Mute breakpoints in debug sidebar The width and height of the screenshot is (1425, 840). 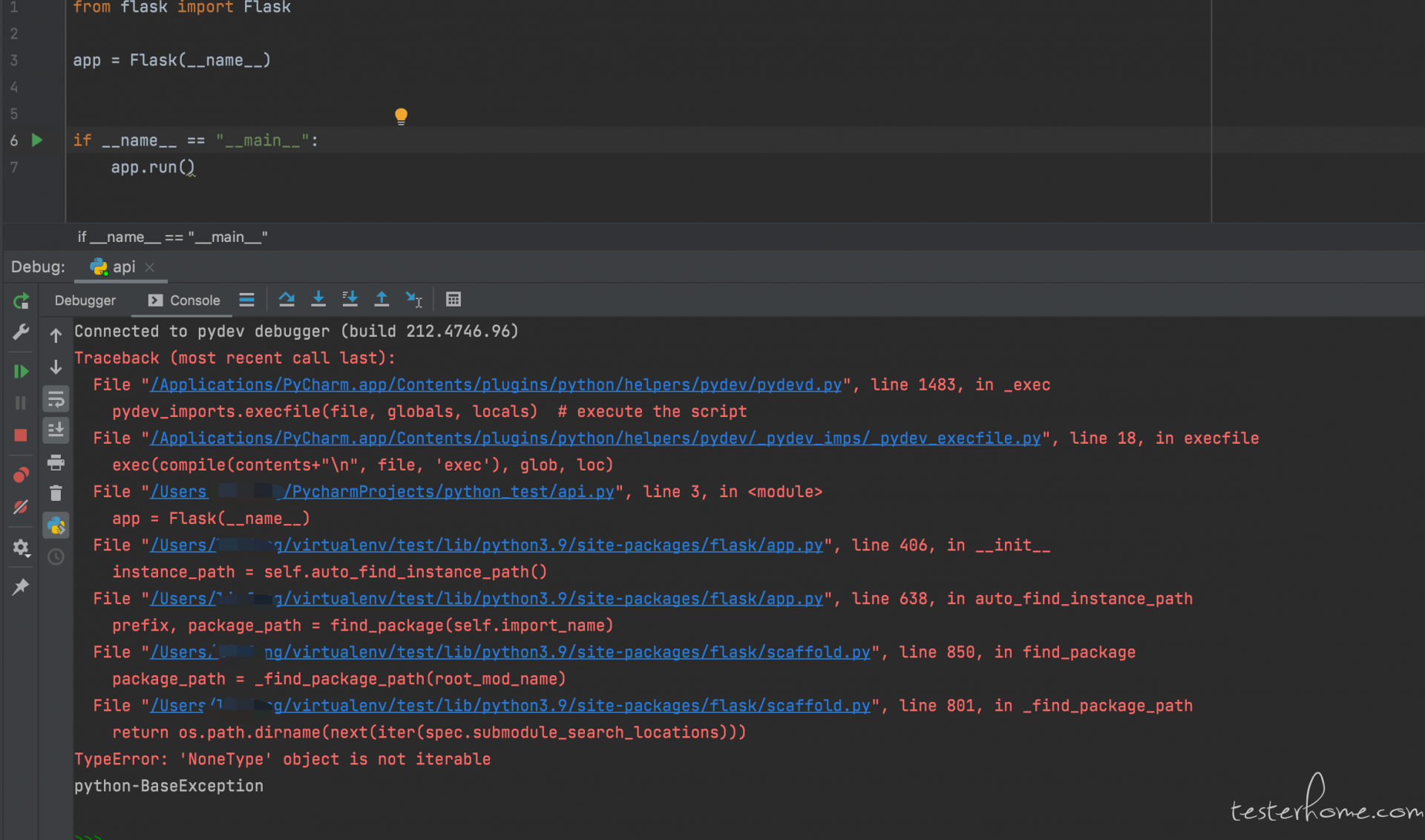(21, 507)
